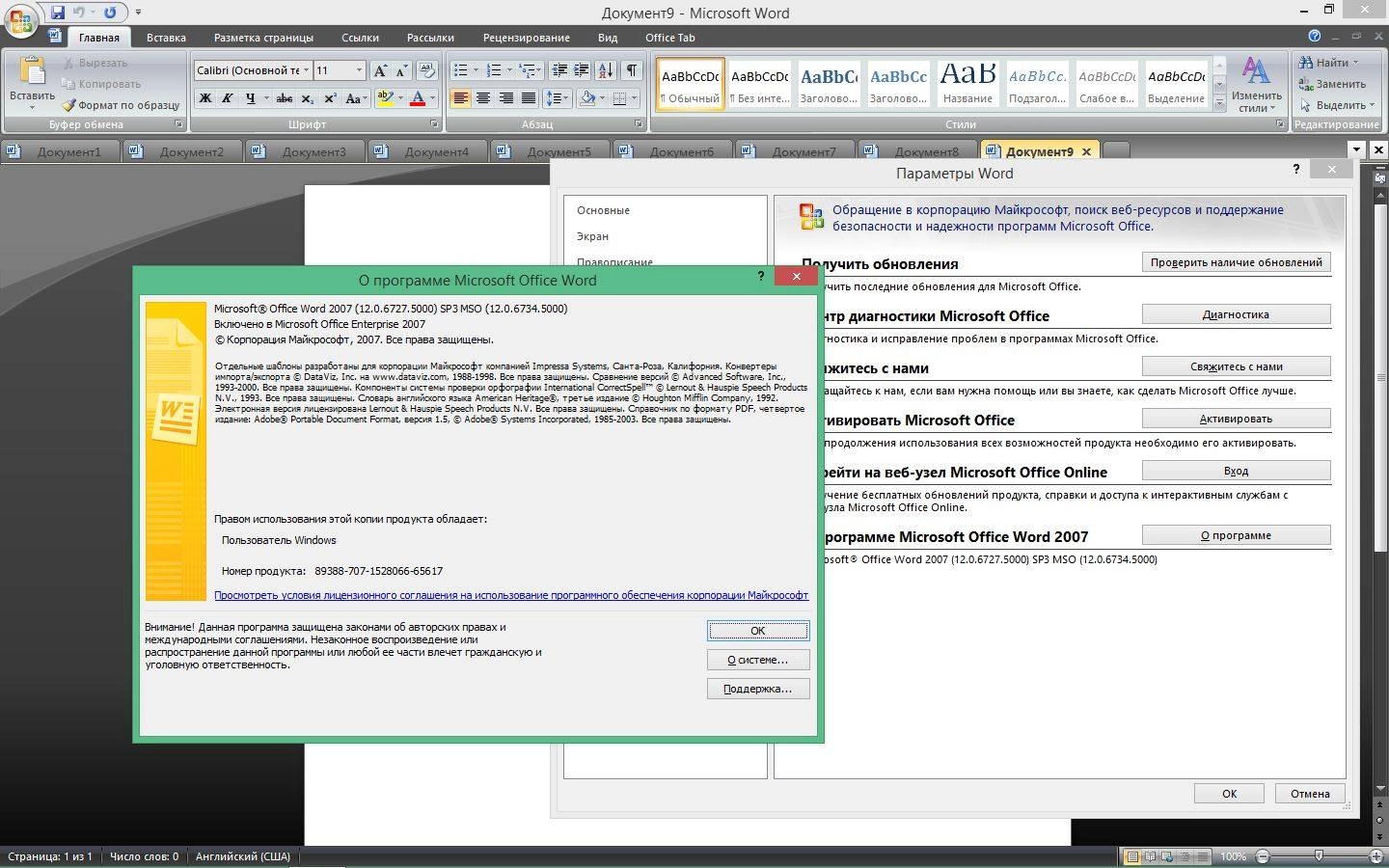Click the red font color button
Viewport: 1389px width, 868px height.
(418, 98)
